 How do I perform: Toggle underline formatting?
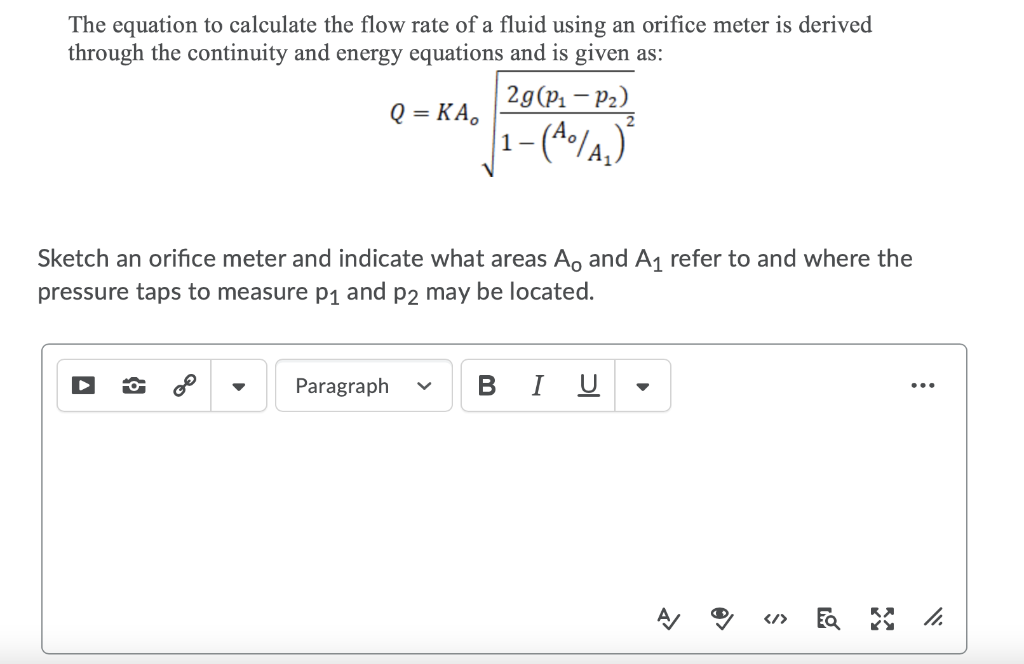tap(587, 386)
